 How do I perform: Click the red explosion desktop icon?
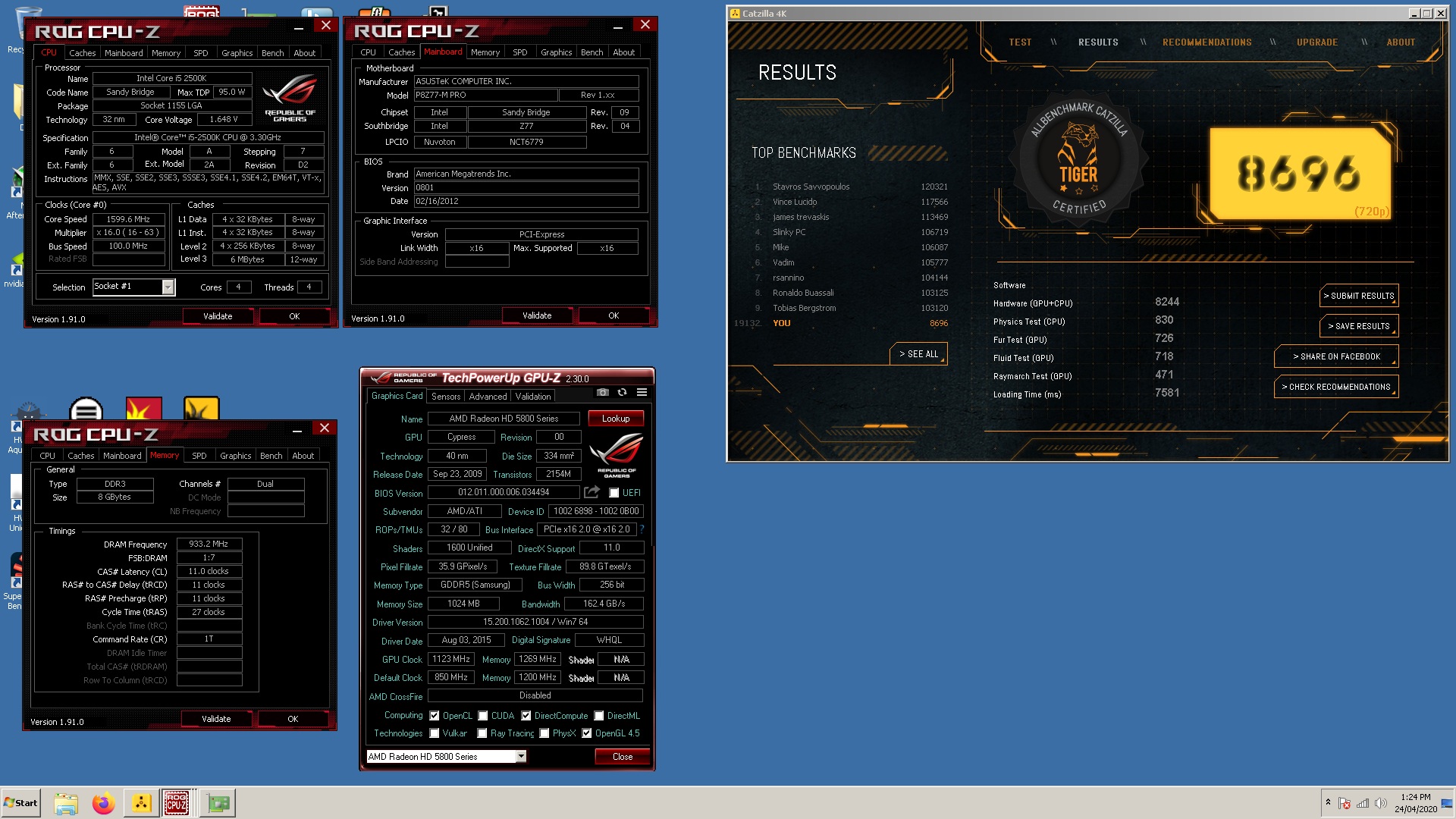pyautogui.click(x=143, y=408)
